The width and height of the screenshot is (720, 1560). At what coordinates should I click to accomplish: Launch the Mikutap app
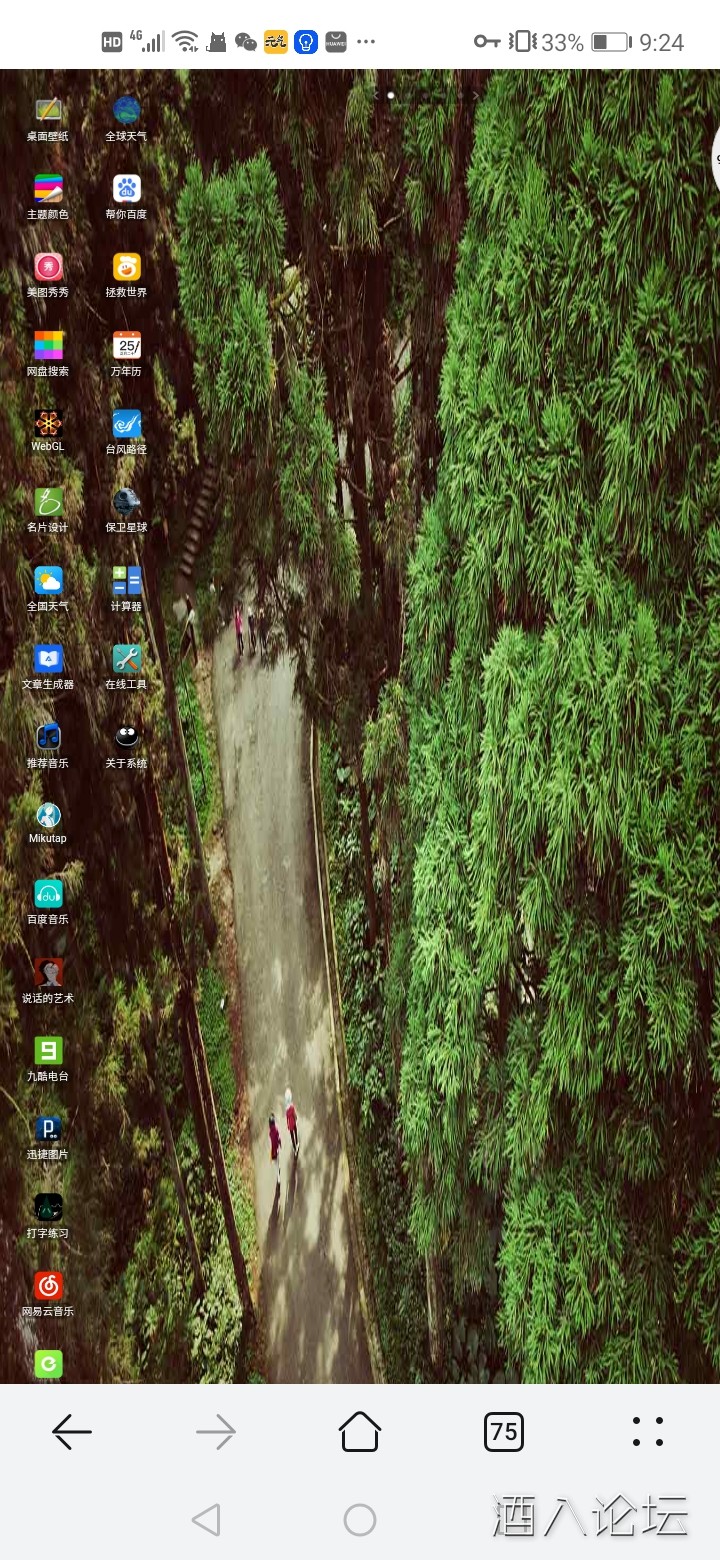tap(48, 815)
